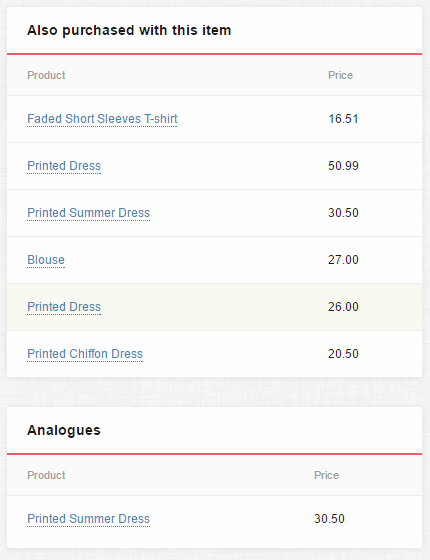This screenshot has width=430, height=560.
Task: Click the 26.00 price in highlighted row
Action: tap(343, 307)
